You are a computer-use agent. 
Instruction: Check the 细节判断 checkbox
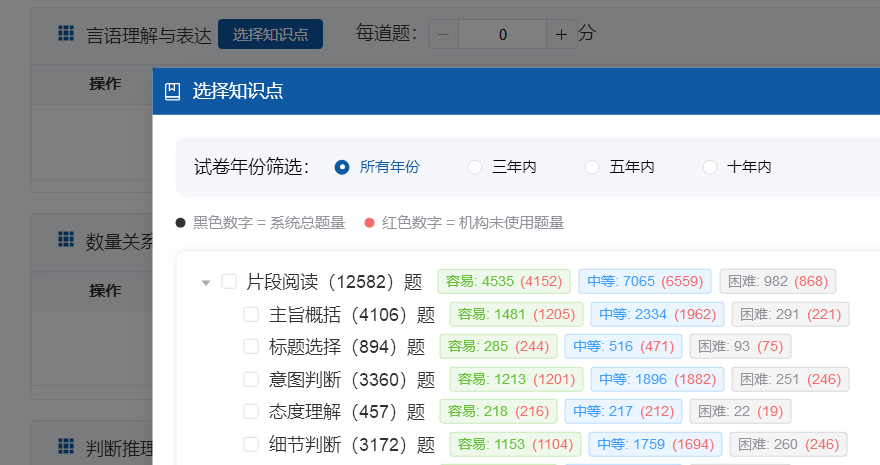251,444
